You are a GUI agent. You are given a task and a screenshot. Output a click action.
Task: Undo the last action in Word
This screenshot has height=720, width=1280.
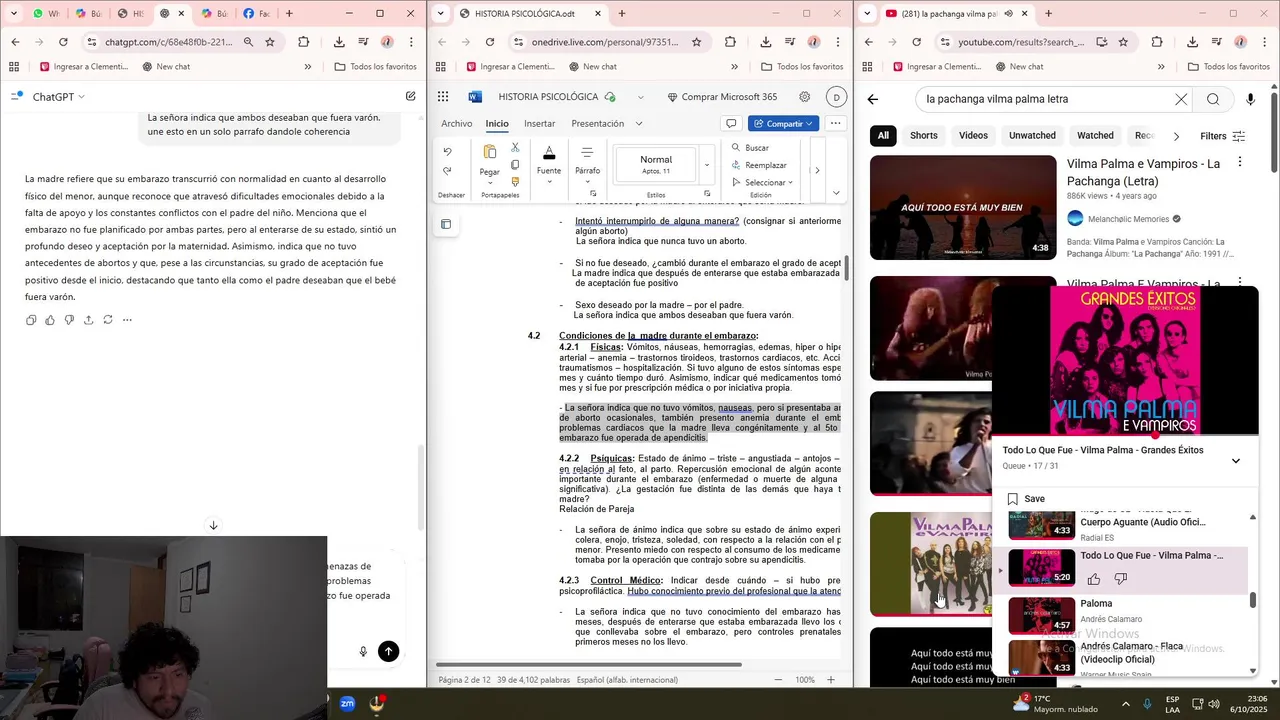pyautogui.click(x=447, y=152)
